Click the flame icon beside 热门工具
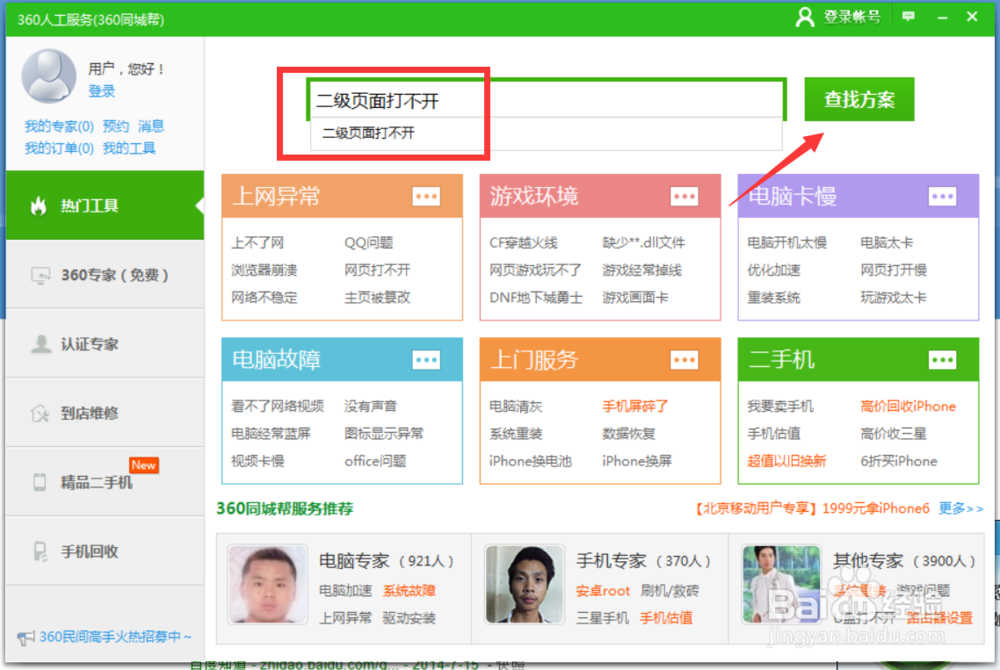 38,205
